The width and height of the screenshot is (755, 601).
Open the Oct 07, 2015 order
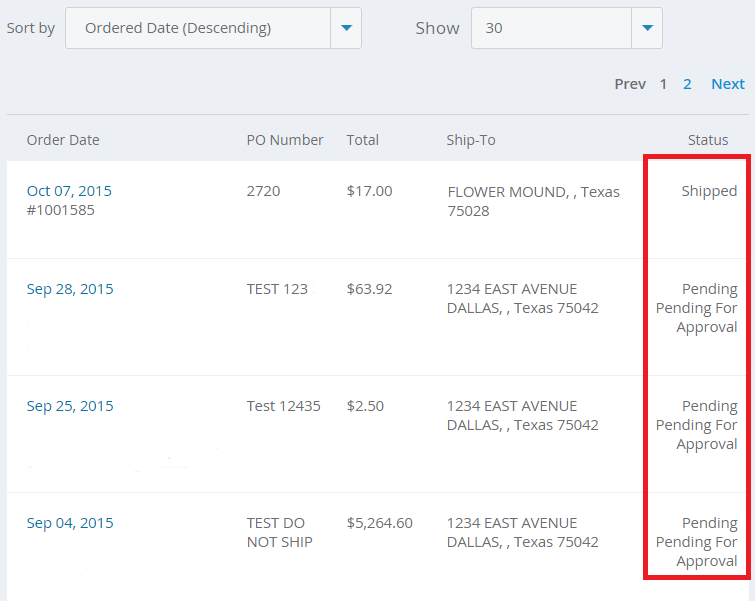[69, 191]
